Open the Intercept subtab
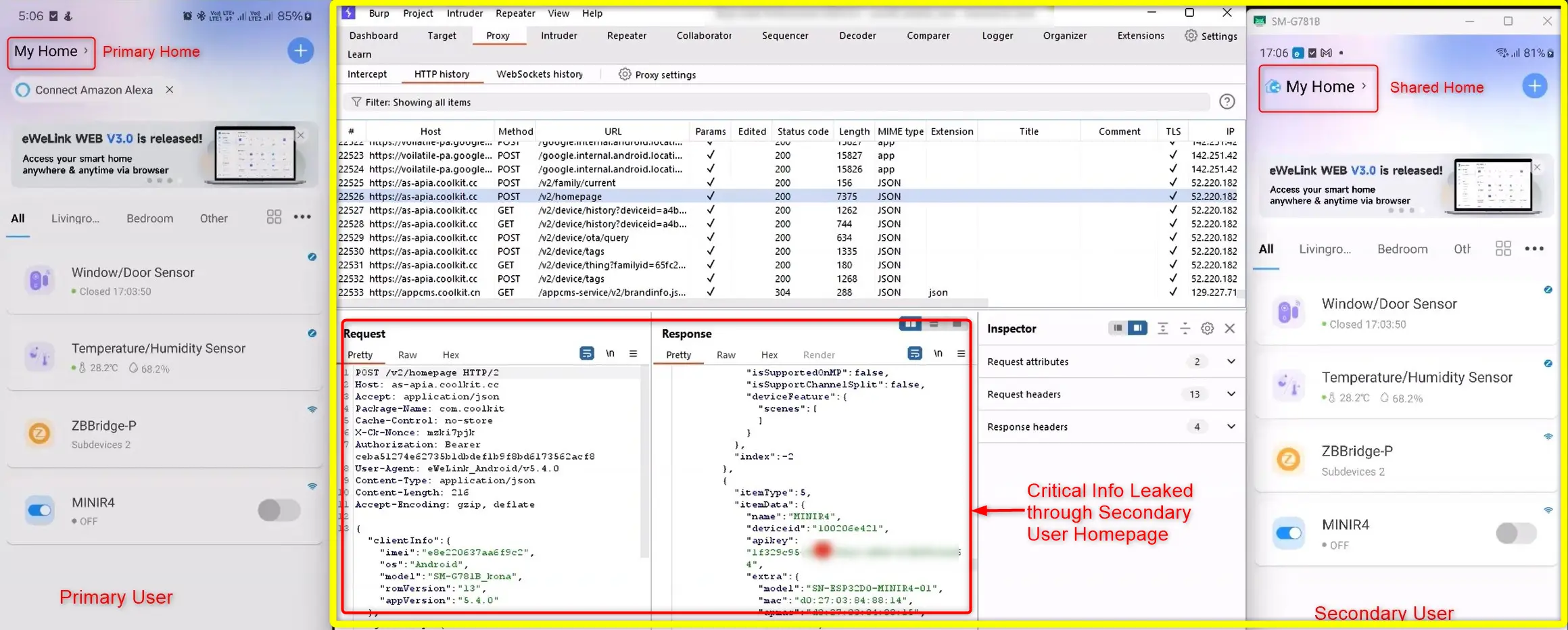 pyautogui.click(x=367, y=74)
